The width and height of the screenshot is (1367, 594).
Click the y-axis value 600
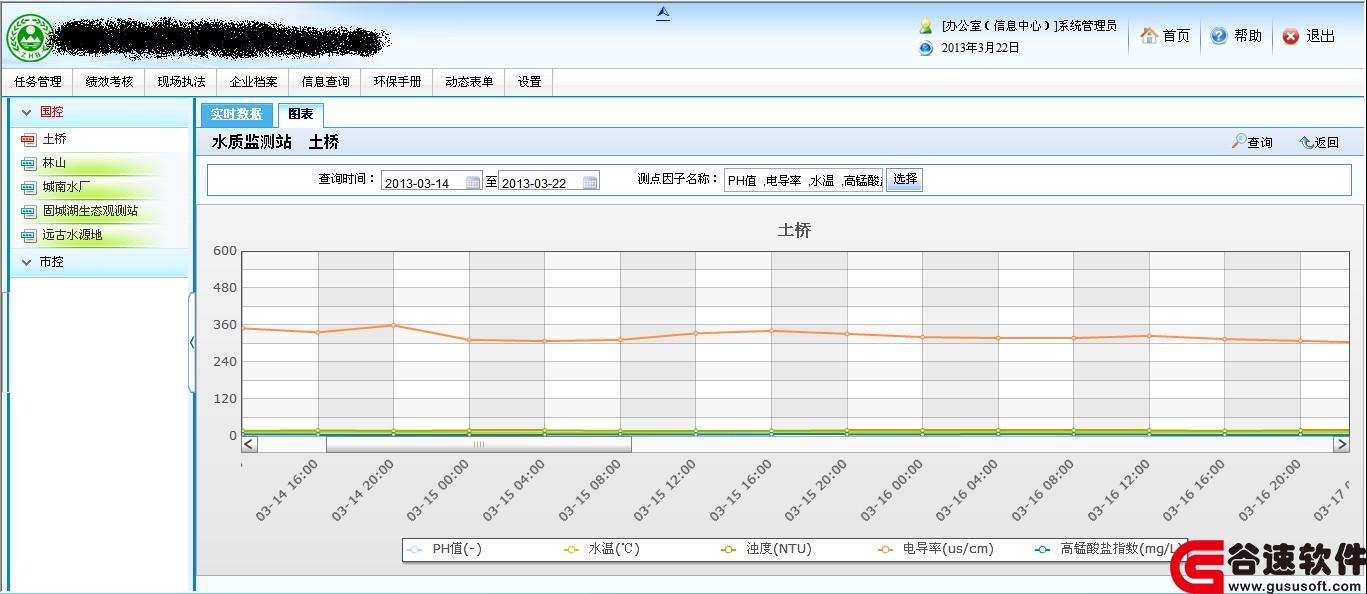pos(225,251)
